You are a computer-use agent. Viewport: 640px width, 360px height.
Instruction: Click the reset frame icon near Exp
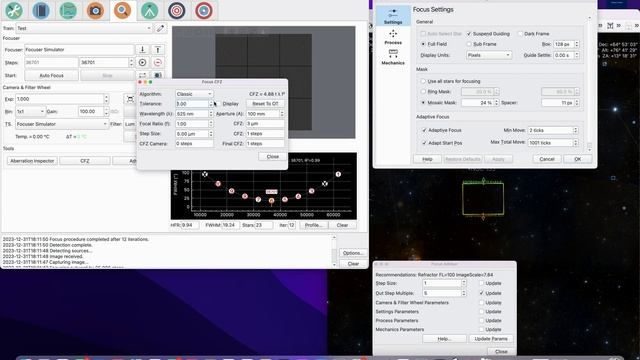coord(130,99)
